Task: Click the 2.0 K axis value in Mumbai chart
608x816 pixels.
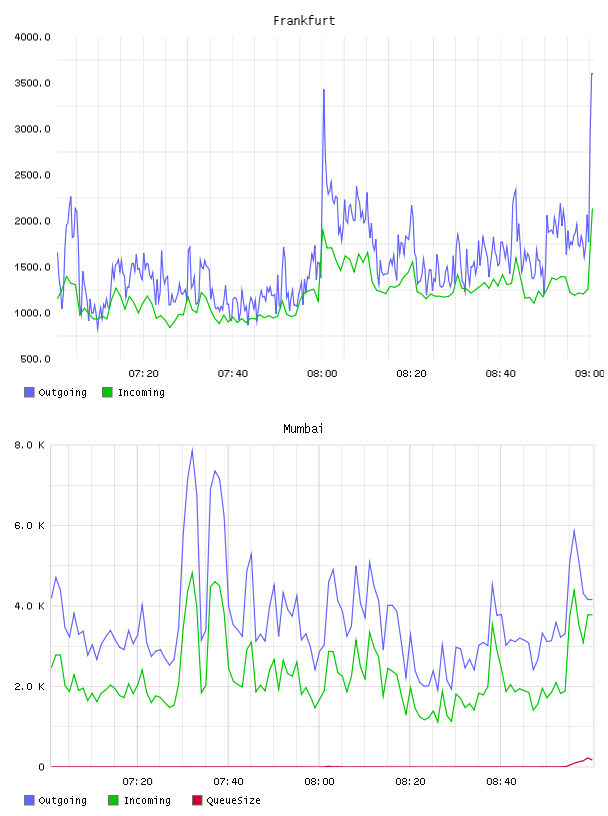Action: coord(29,686)
